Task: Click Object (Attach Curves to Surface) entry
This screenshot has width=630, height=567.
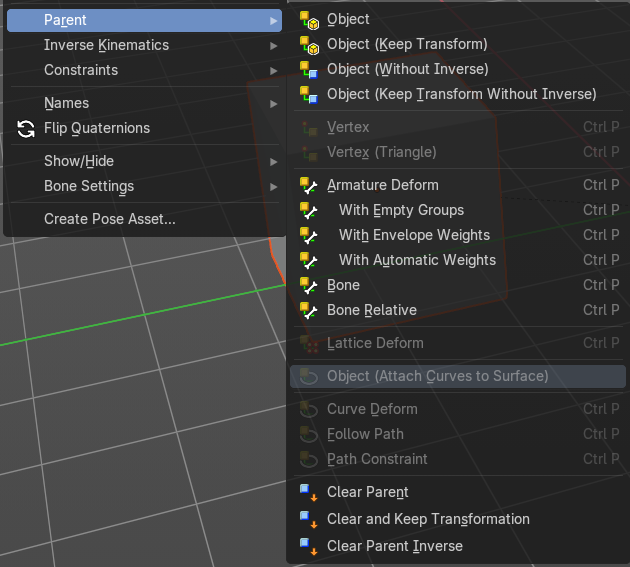Action: coord(458,376)
